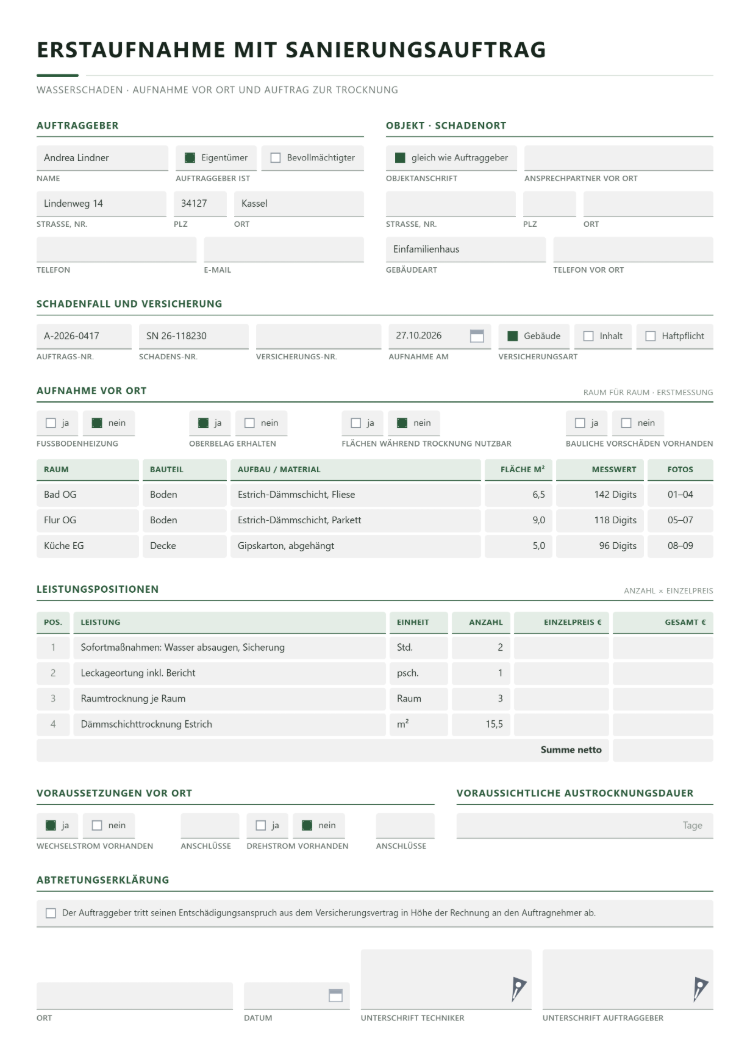Edit the Ort field Kassel
Viewport: 750px width, 1060px height.
[x=299, y=203]
